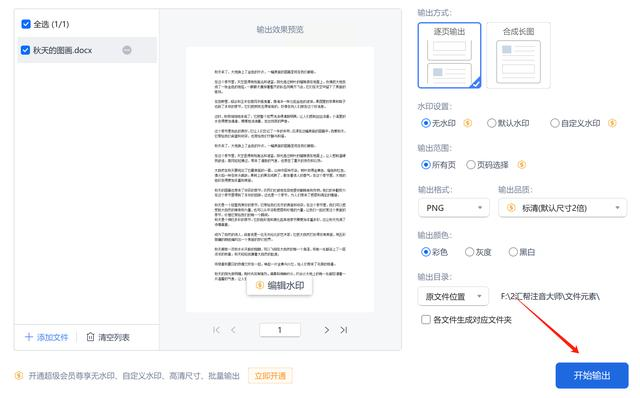This screenshot has width=640, height=398.
Task: Click the coin icon in quality dropdown
Action: (x=511, y=208)
